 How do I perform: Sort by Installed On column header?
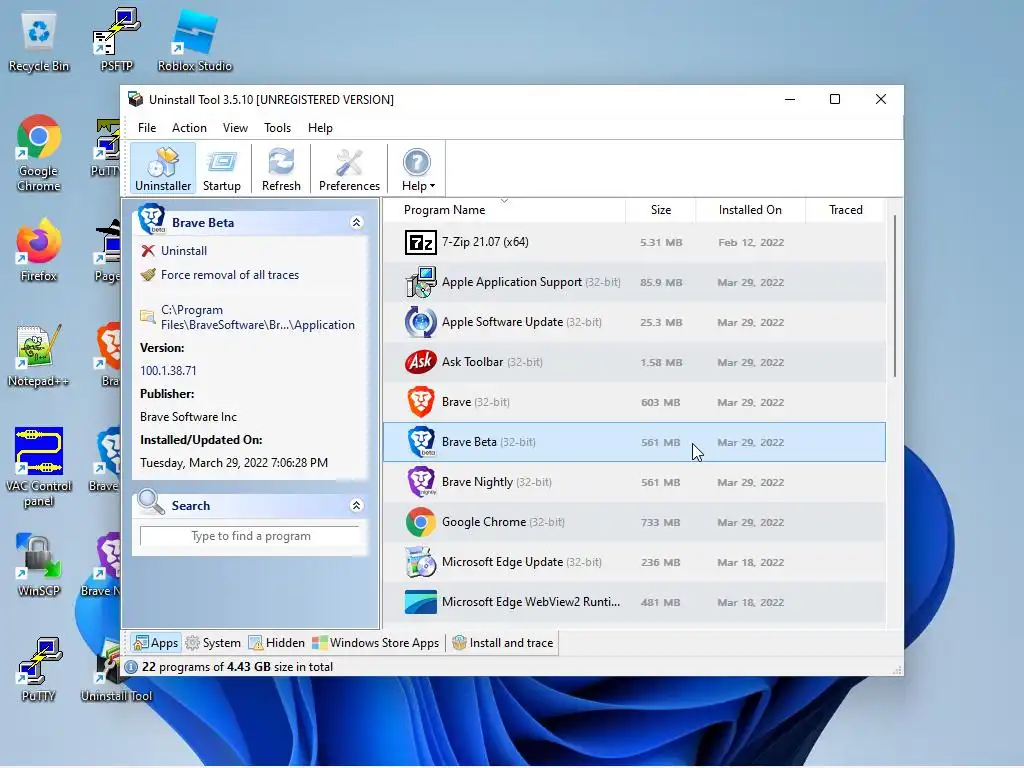[x=750, y=210]
